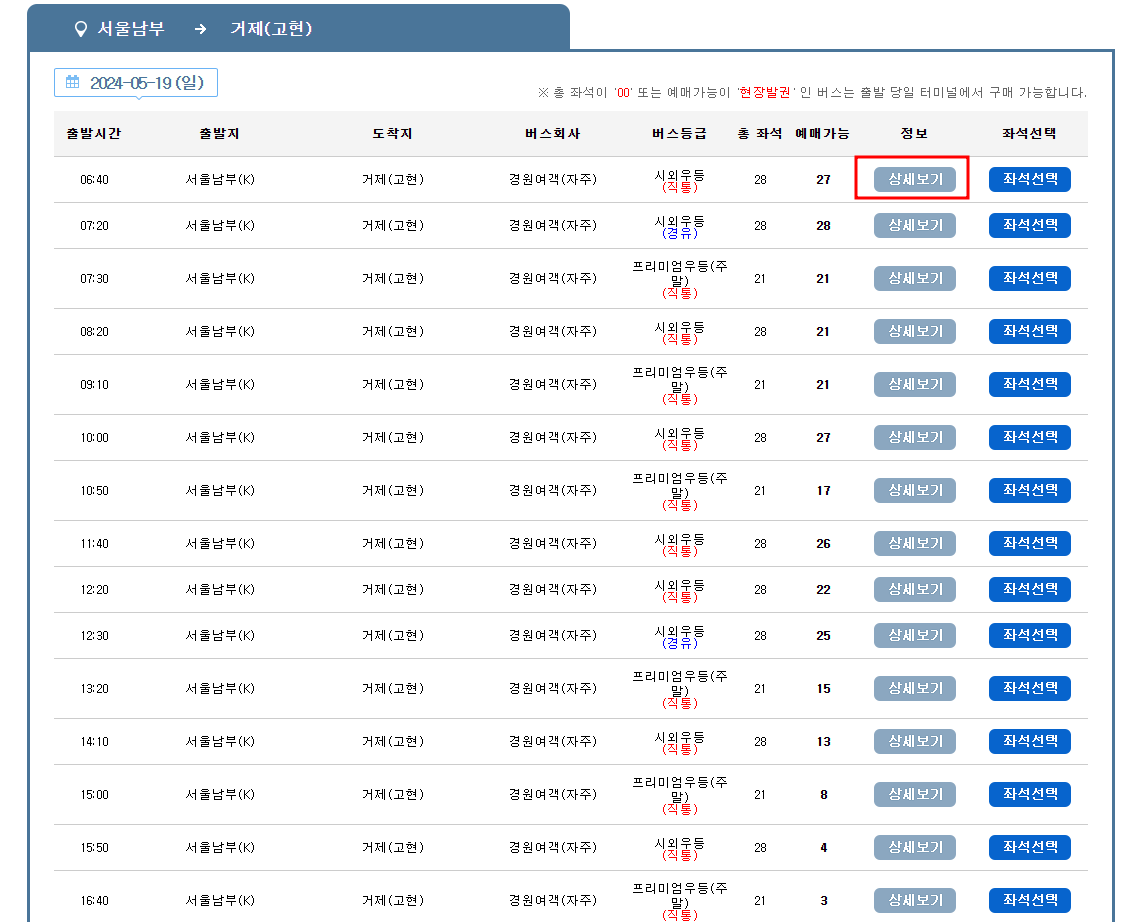Show 상세보기 for the 14:10 bus
This screenshot has width=1130, height=922.
[915, 741]
